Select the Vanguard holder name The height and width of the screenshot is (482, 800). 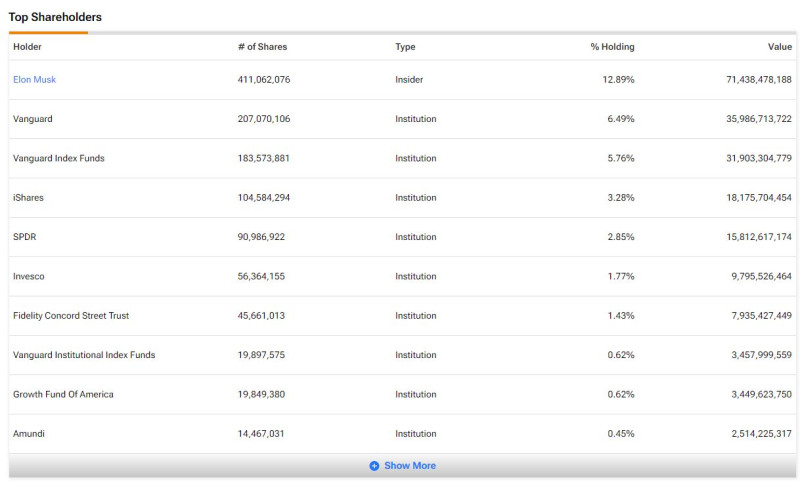[x=33, y=119]
